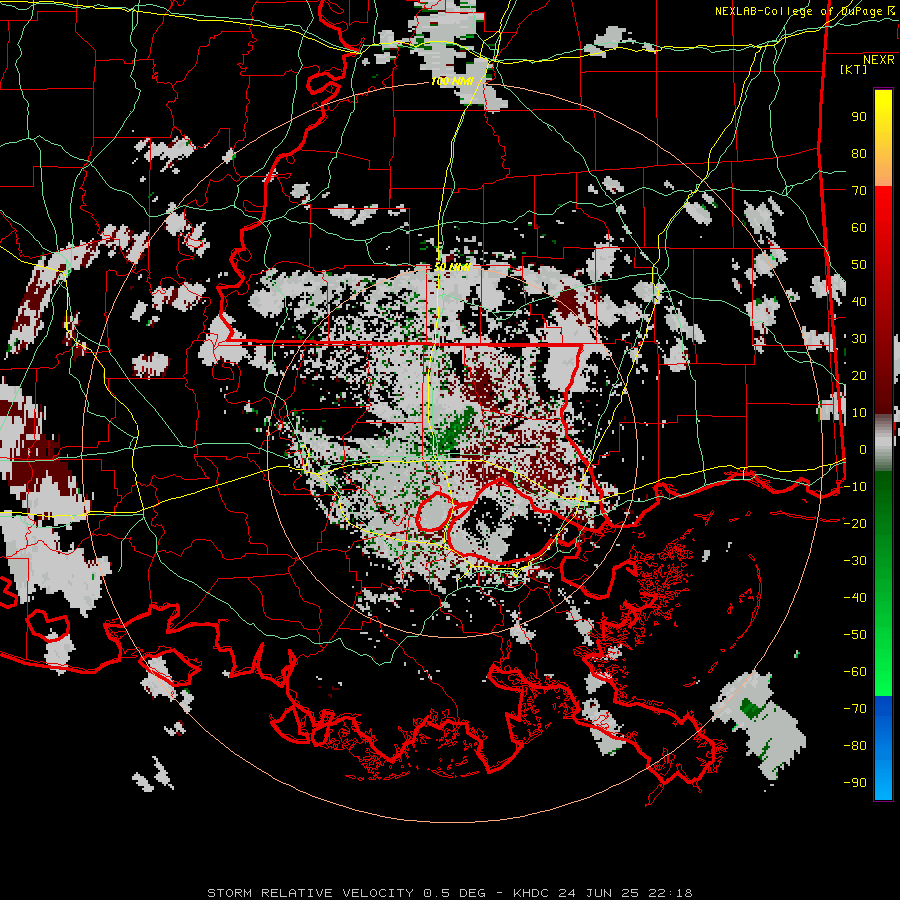This screenshot has height=900, width=900.
Task: Click the 40 value on velocity scale
Action: pos(859,301)
